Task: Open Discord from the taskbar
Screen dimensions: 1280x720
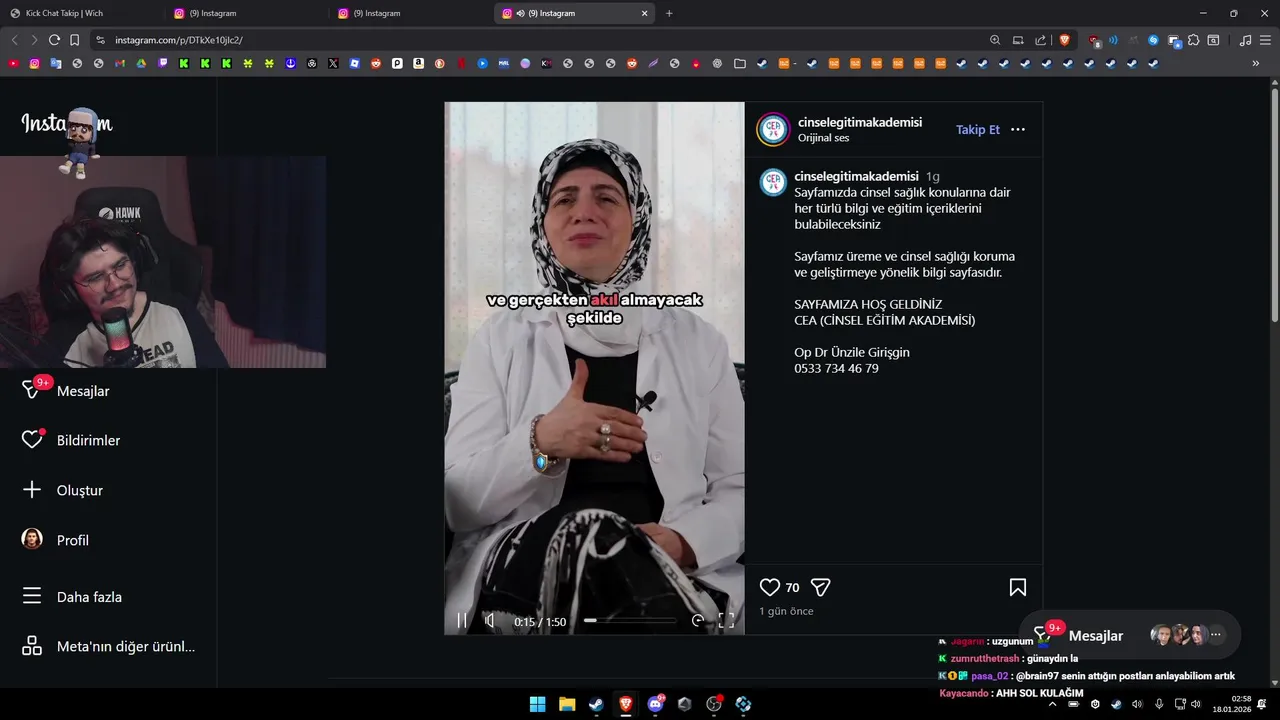Action: pos(656,704)
